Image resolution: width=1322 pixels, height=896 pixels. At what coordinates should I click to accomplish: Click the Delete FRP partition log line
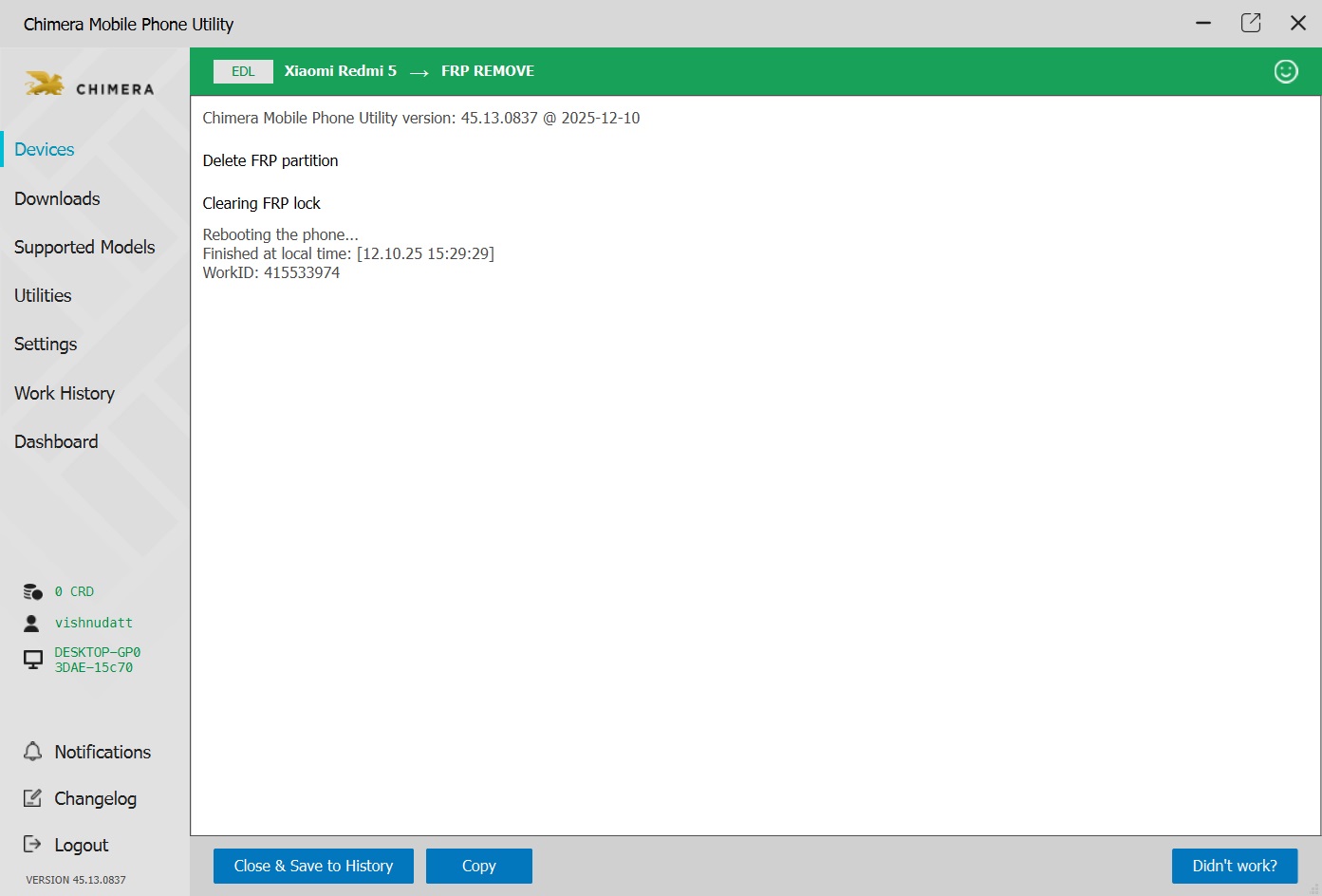(x=270, y=160)
